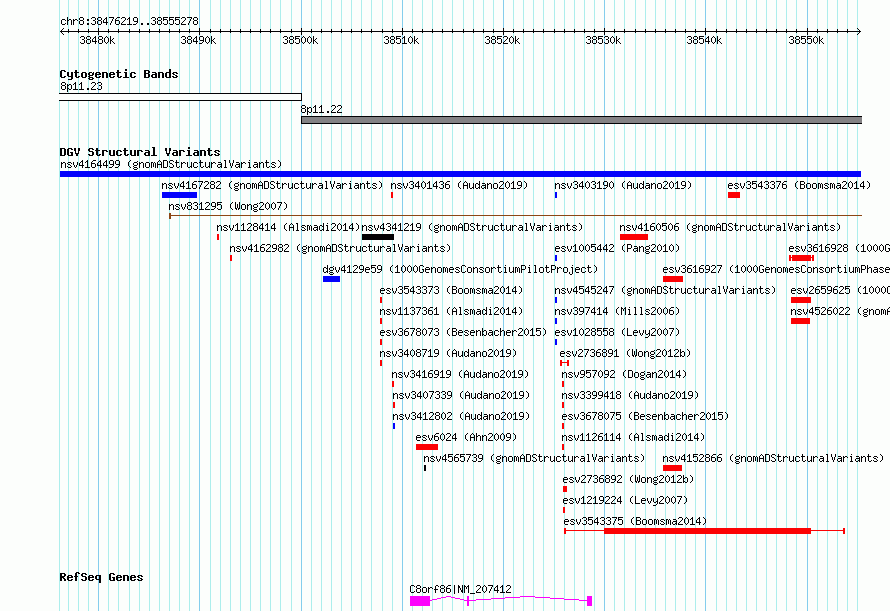The width and height of the screenshot is (890, 611).
Task: Click esv3543375 (Boomsma2014) label
Action: point(635,521)
